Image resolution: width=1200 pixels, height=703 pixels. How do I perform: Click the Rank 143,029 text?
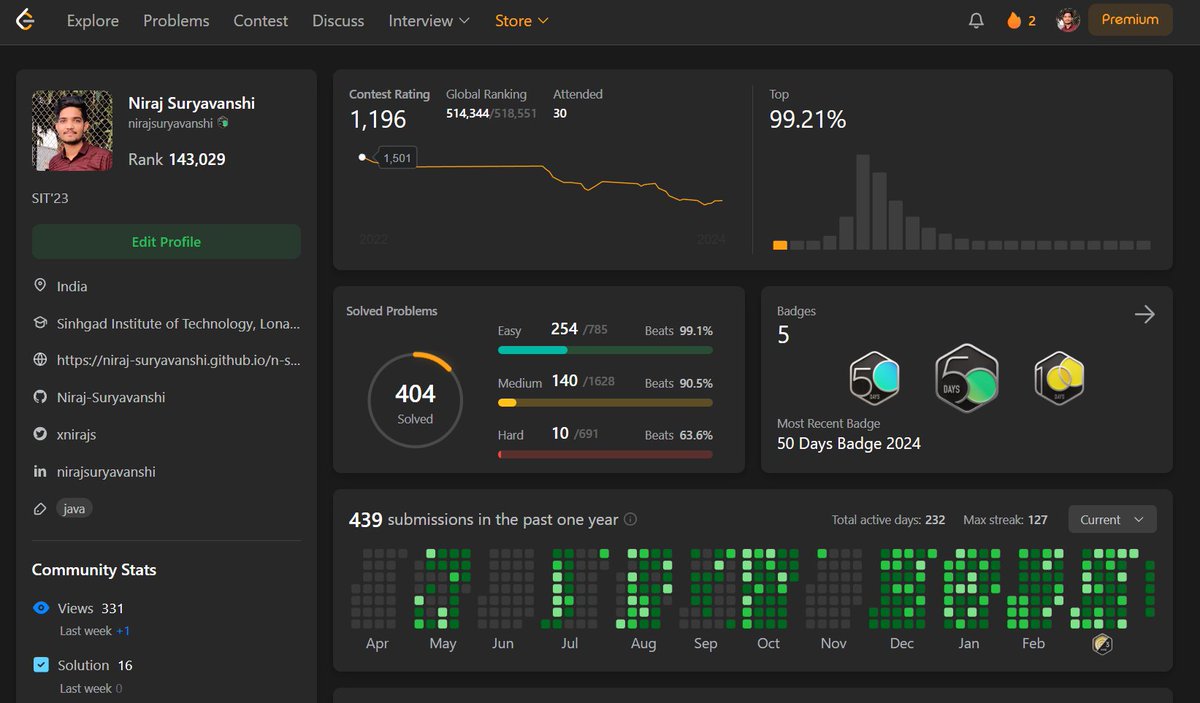(x=177, y=159)
